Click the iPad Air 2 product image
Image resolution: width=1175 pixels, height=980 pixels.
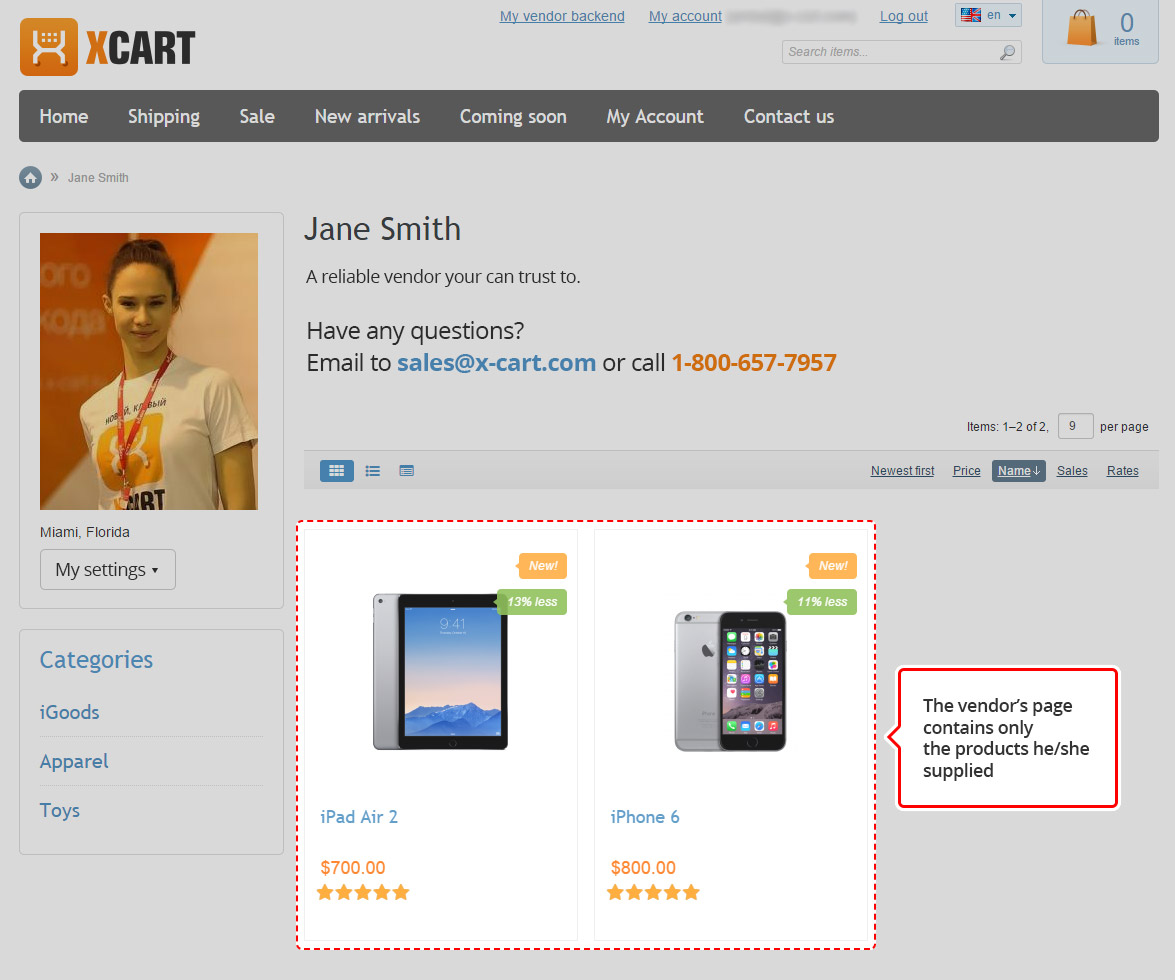441,671
